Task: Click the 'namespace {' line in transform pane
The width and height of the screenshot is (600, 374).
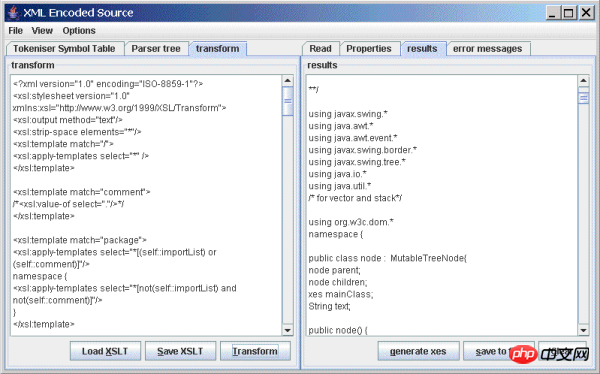Action: [x=40, y=276]
